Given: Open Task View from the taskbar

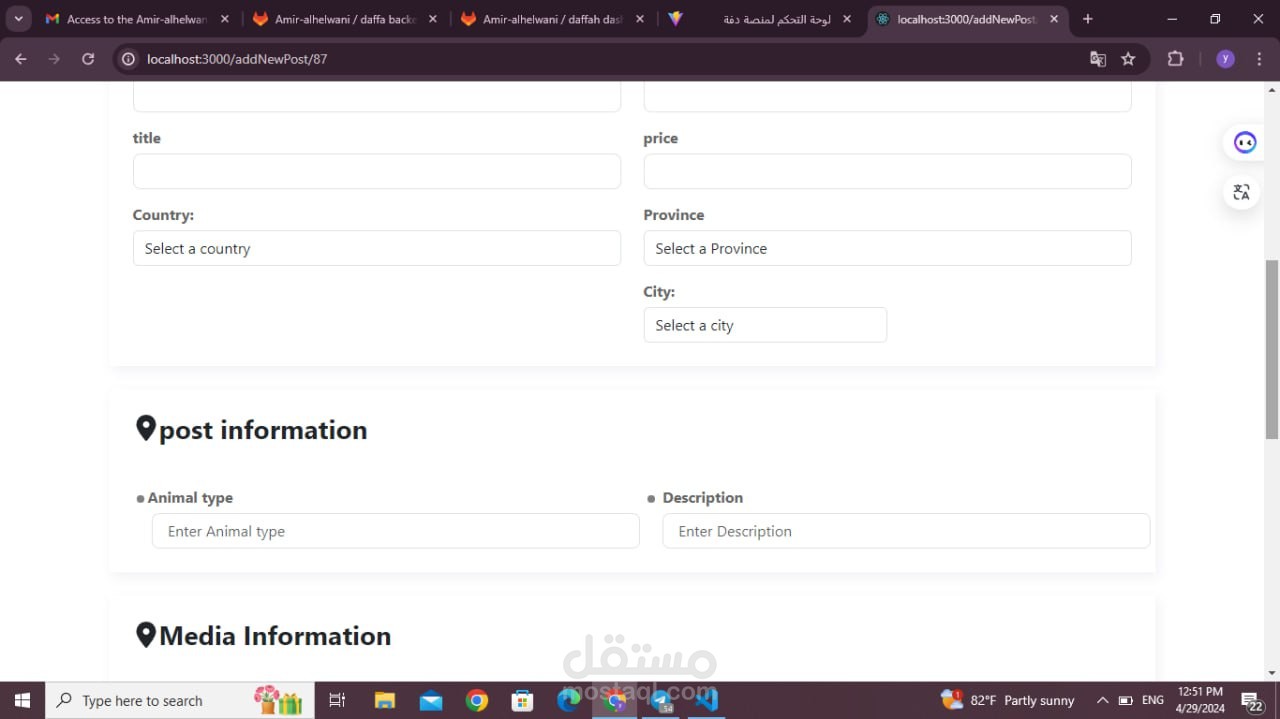Looking at the screenshot, I should click(x=337, y=700).
